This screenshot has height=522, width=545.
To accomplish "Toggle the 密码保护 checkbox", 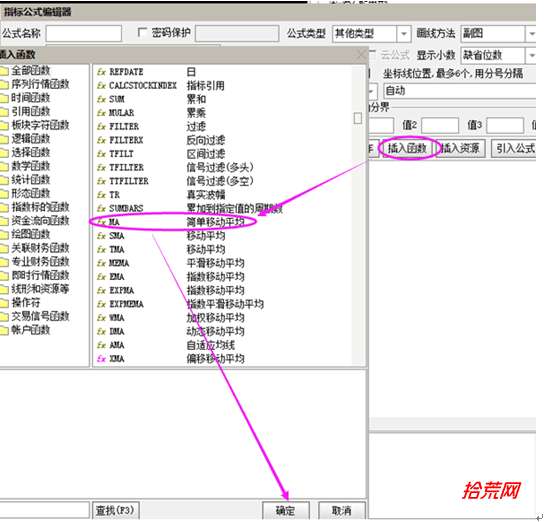I will (142, 33).
